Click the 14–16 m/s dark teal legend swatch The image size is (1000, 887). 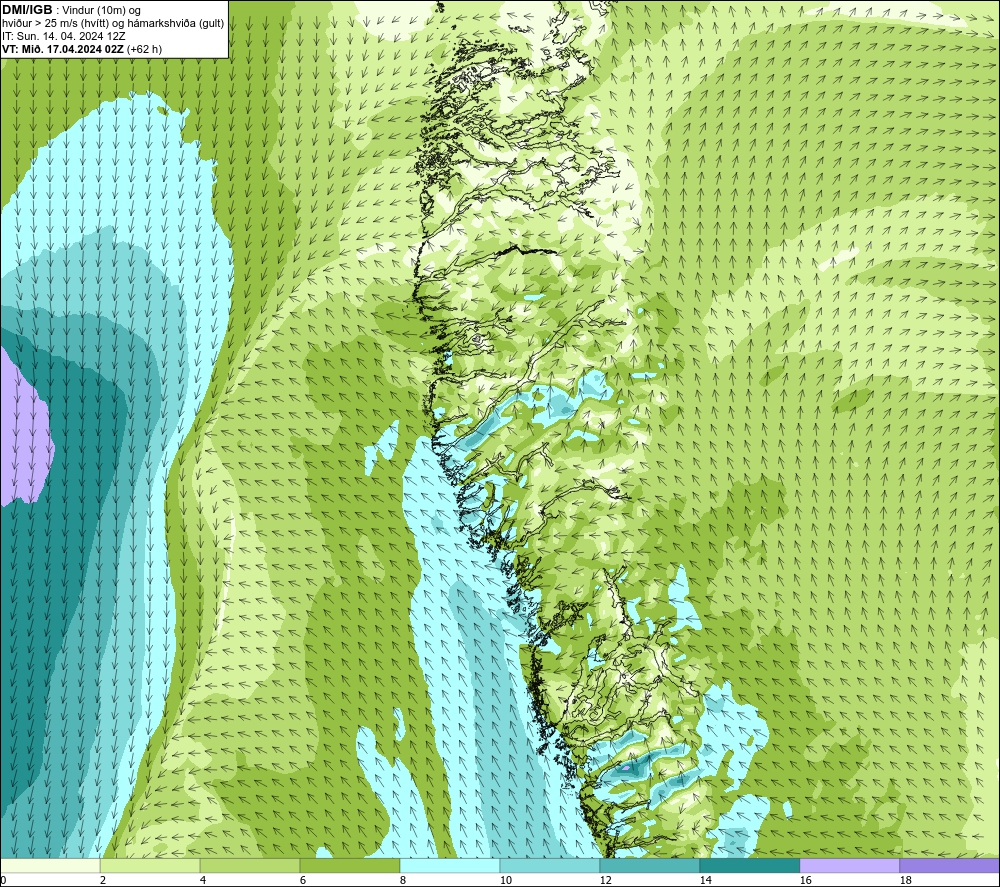pos(749,865)
